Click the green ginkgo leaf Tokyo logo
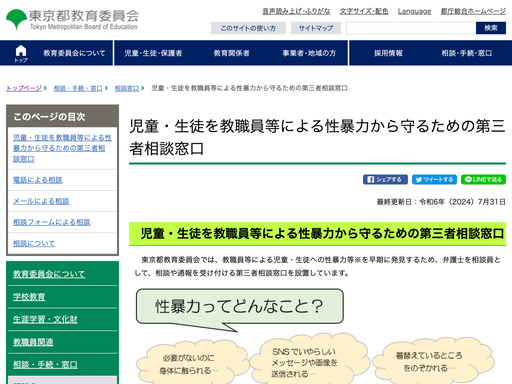 [16, 19]
